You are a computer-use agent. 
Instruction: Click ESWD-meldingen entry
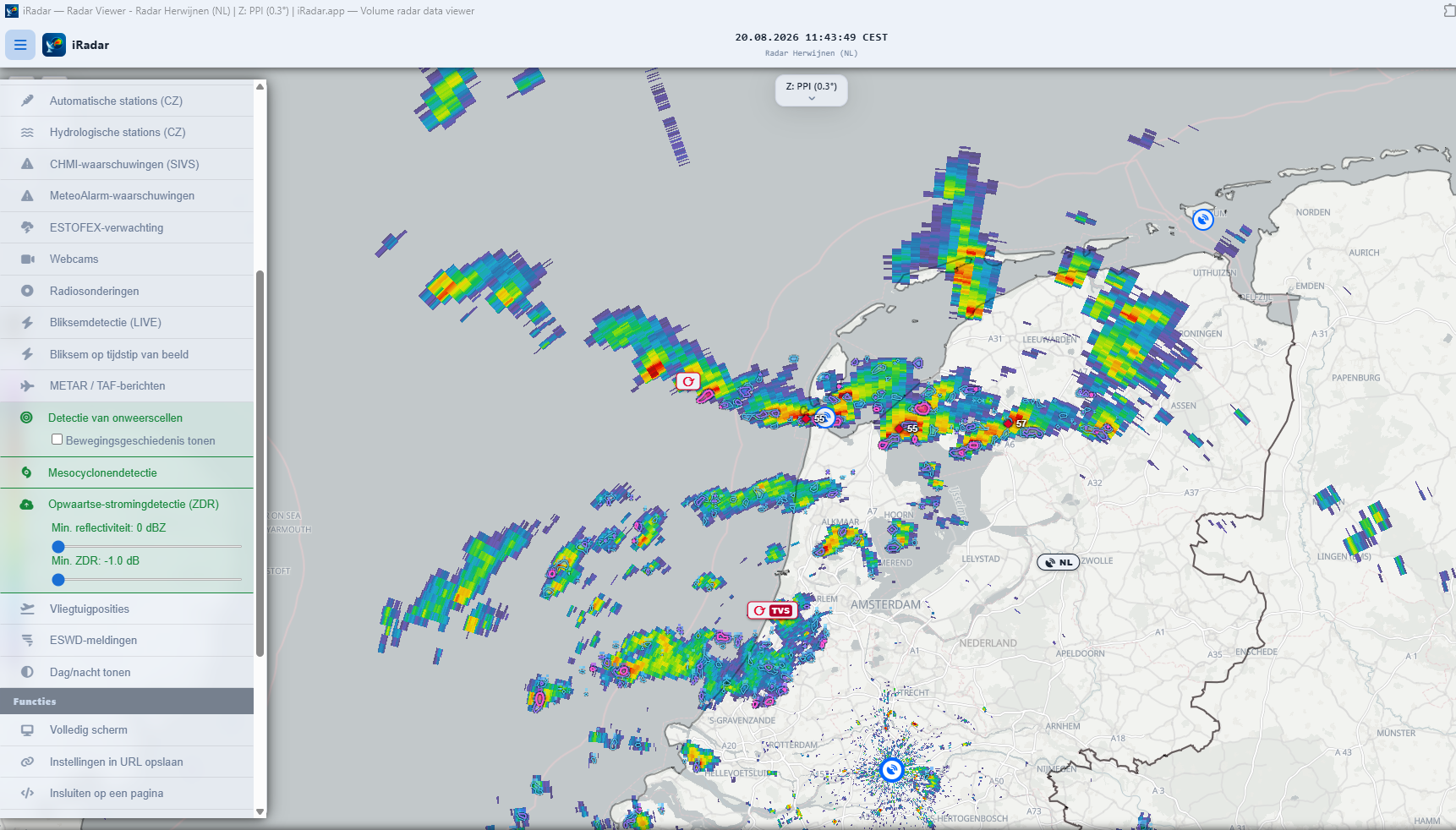coord(127,641)
